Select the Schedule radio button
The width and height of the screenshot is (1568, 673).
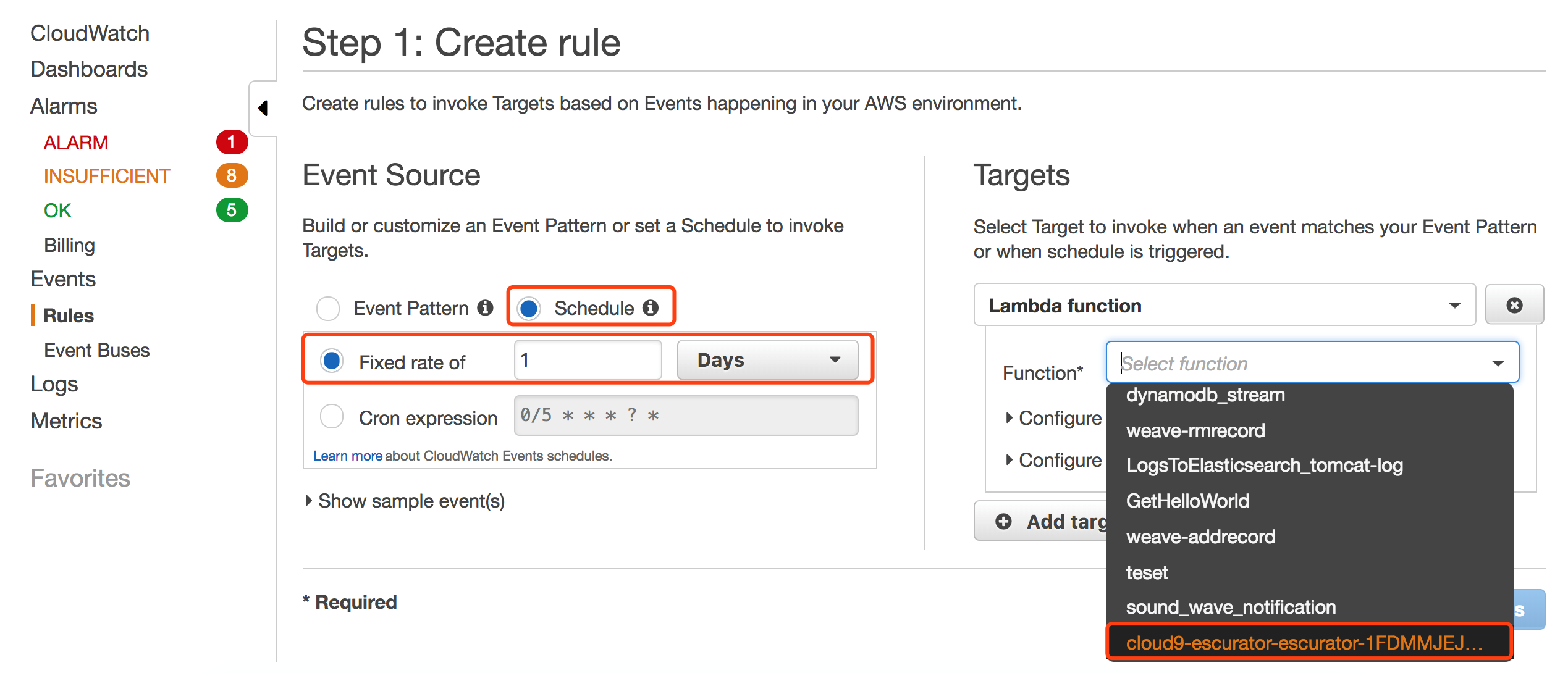click(x=529, y=308)
